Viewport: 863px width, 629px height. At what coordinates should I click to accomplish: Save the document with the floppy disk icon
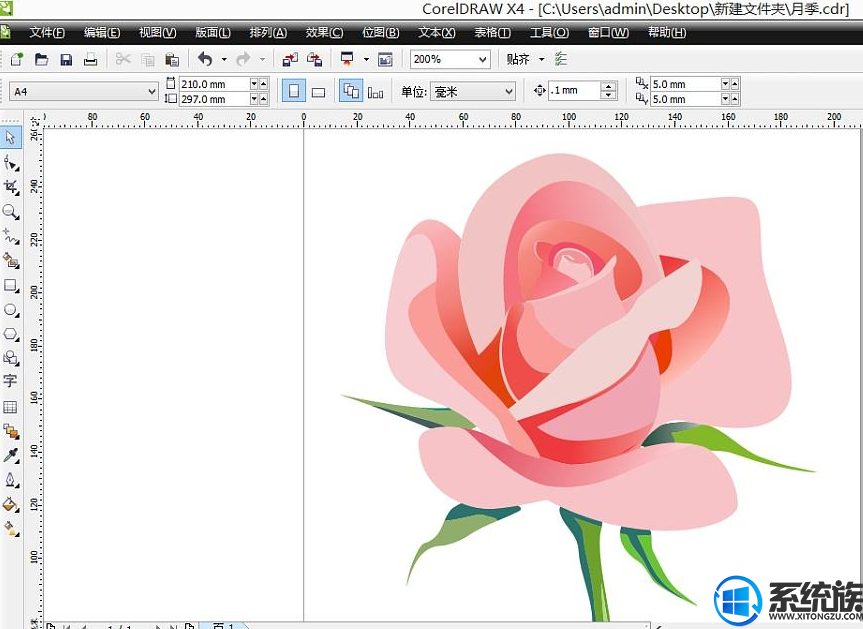click(x=66, y=59)
